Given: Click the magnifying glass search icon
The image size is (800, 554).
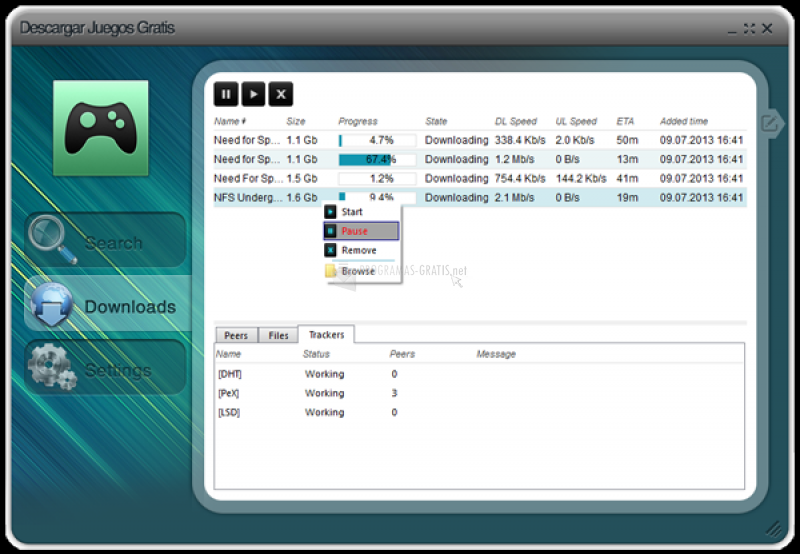Looking at the screenshot, I should coord(53,239).
